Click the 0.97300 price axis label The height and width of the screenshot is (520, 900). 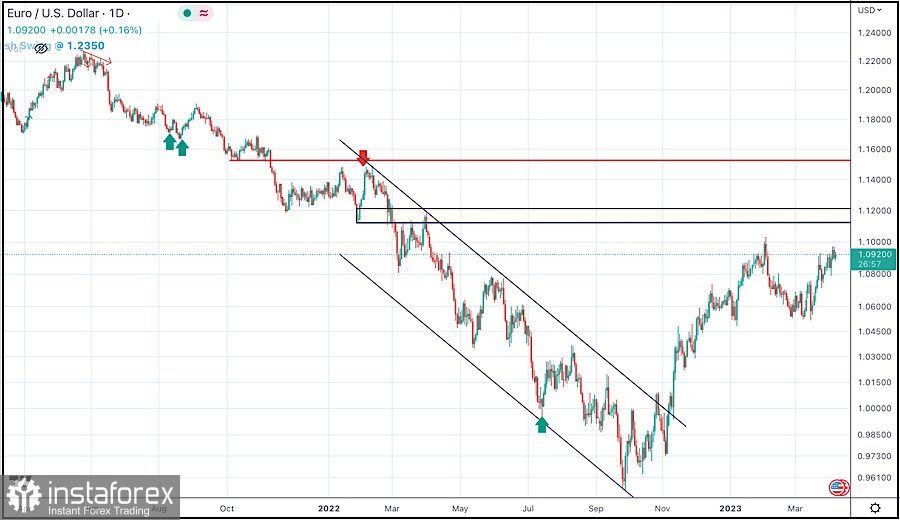tap(874, 456)
